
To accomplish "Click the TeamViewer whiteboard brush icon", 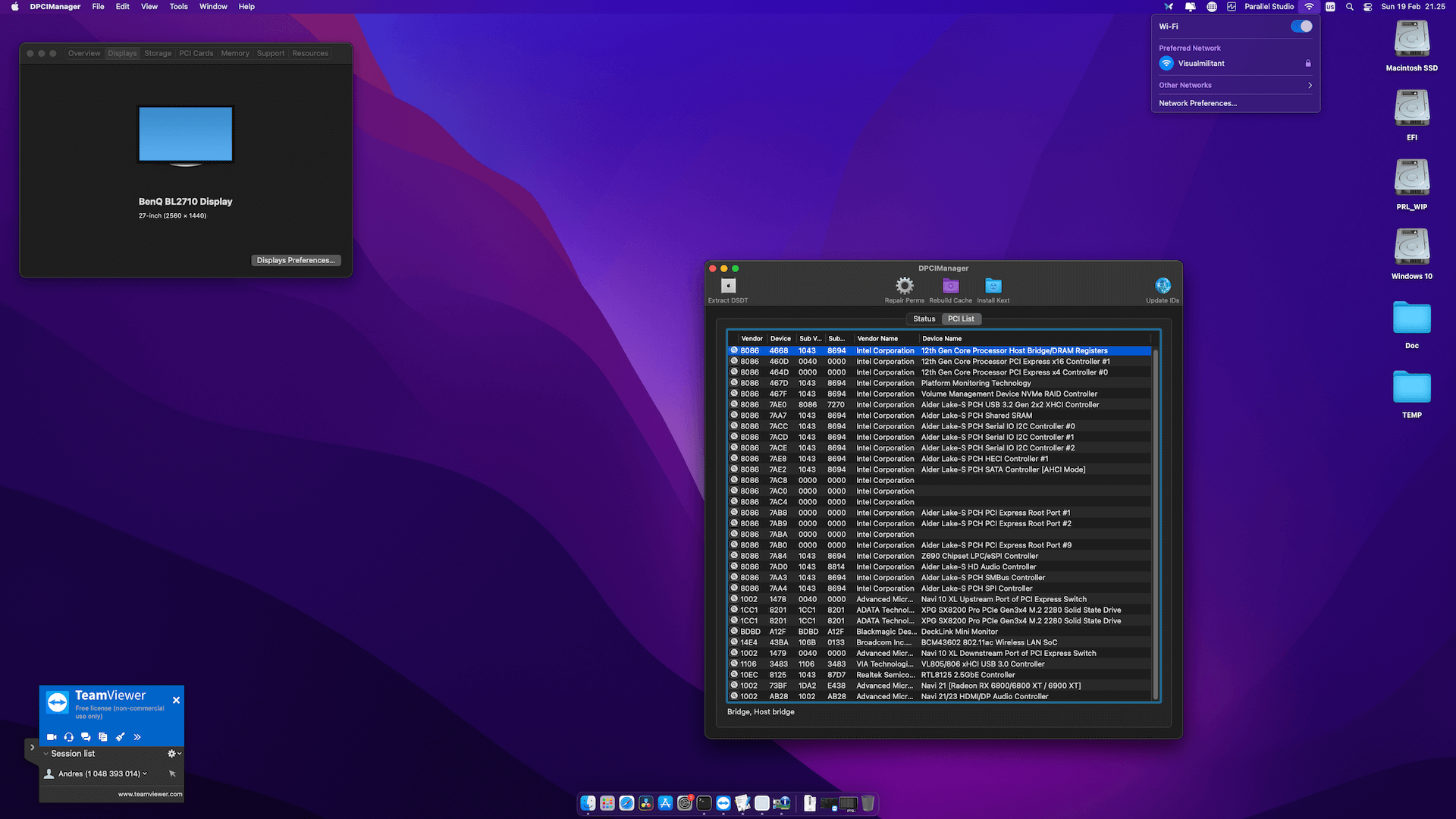I will 120,737.
